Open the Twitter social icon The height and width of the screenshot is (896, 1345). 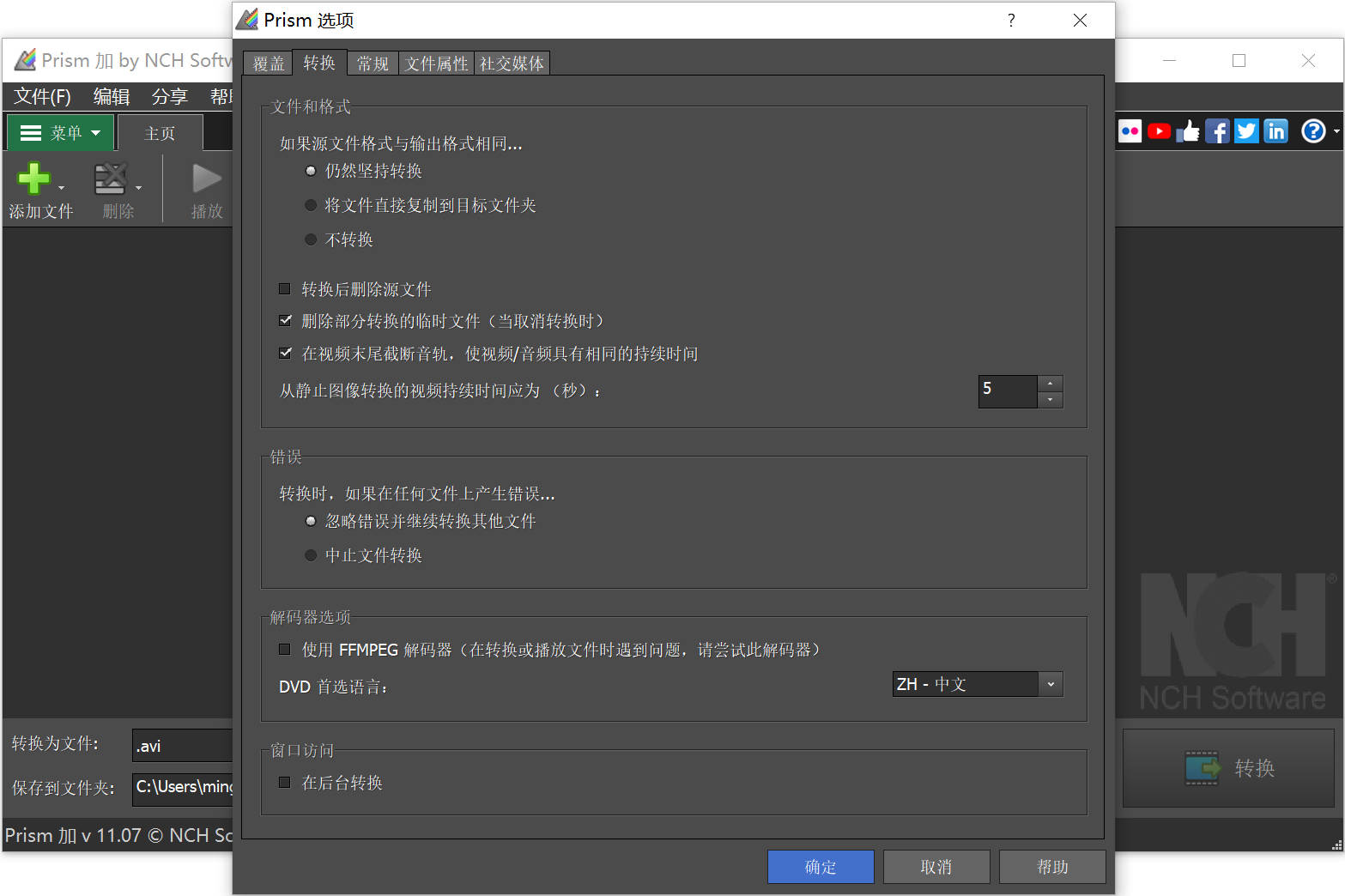[1246, 131]
